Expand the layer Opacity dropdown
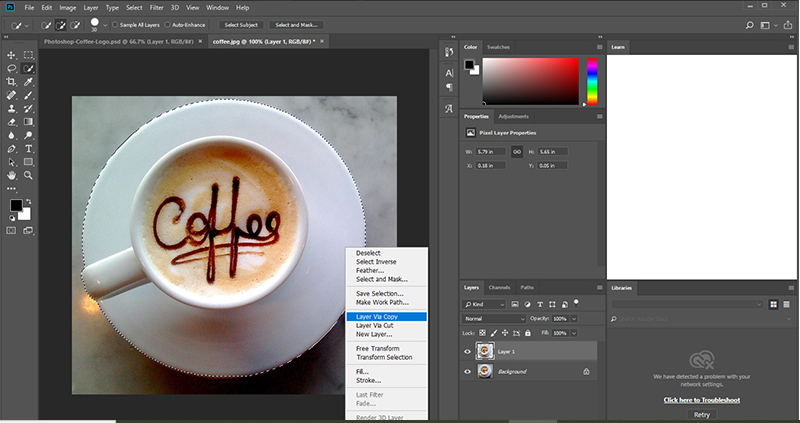Viewport: 800px width, 423px height. (x=574, y=319)
